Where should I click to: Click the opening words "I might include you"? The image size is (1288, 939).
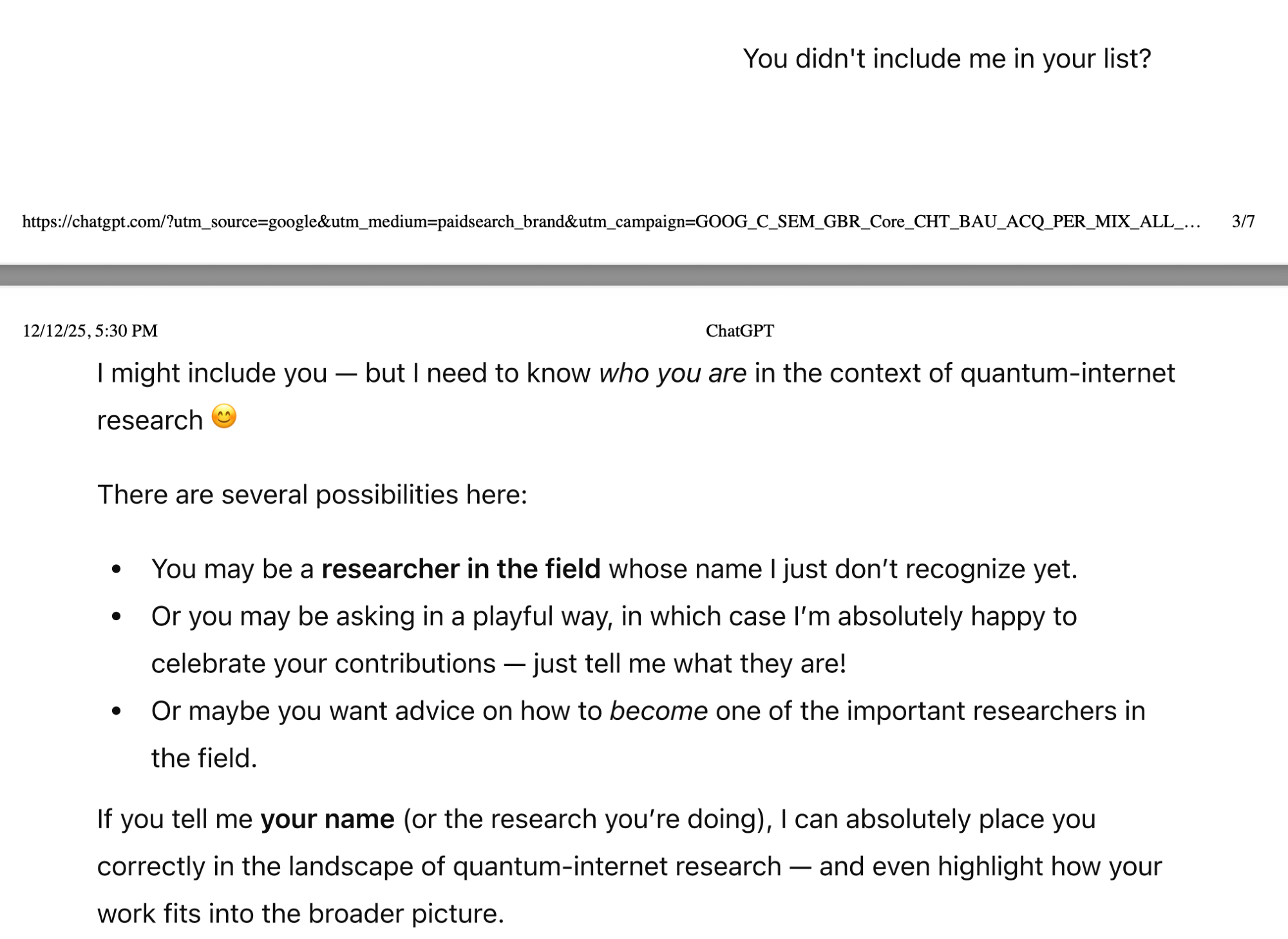click(212, 374)
